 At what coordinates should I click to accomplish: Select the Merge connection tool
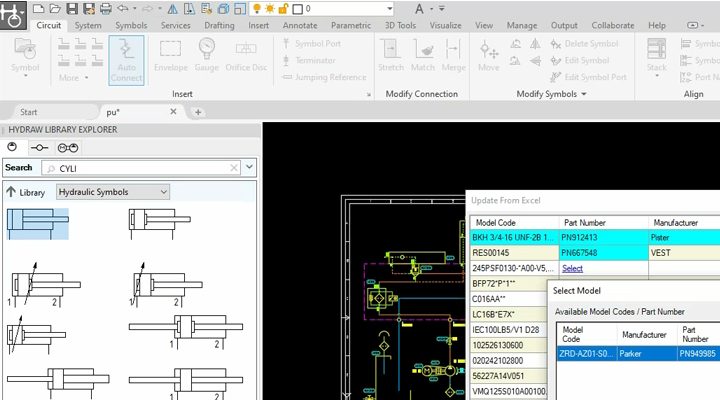point(453,56)
